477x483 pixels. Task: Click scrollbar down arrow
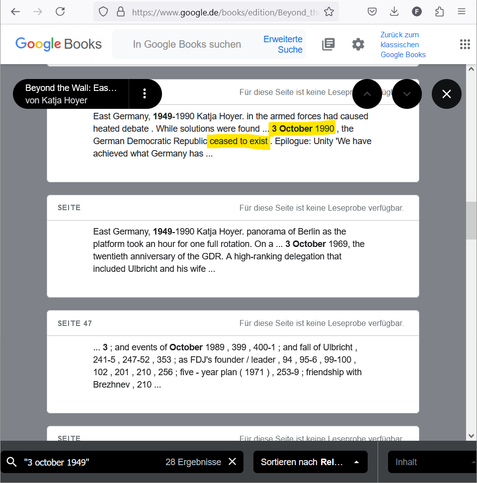click(x=471, y=436)
